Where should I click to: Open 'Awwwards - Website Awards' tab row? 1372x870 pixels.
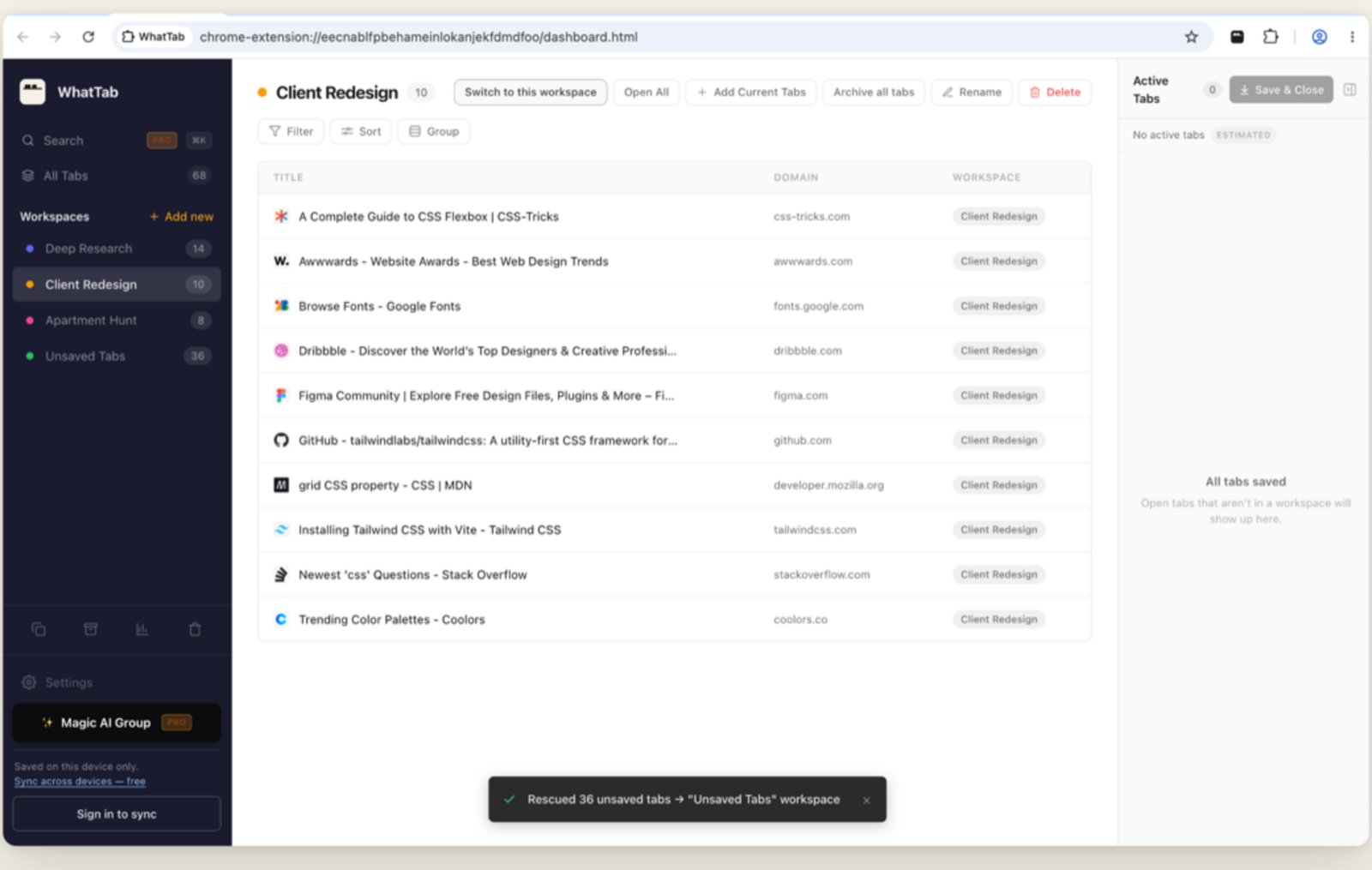(675, 261)
